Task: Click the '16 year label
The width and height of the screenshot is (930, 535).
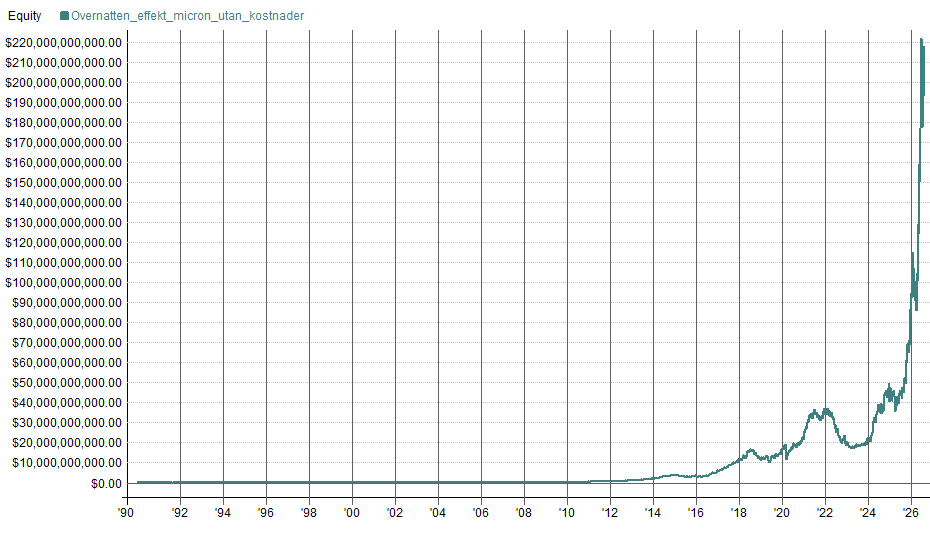Action: coord(696,512)
